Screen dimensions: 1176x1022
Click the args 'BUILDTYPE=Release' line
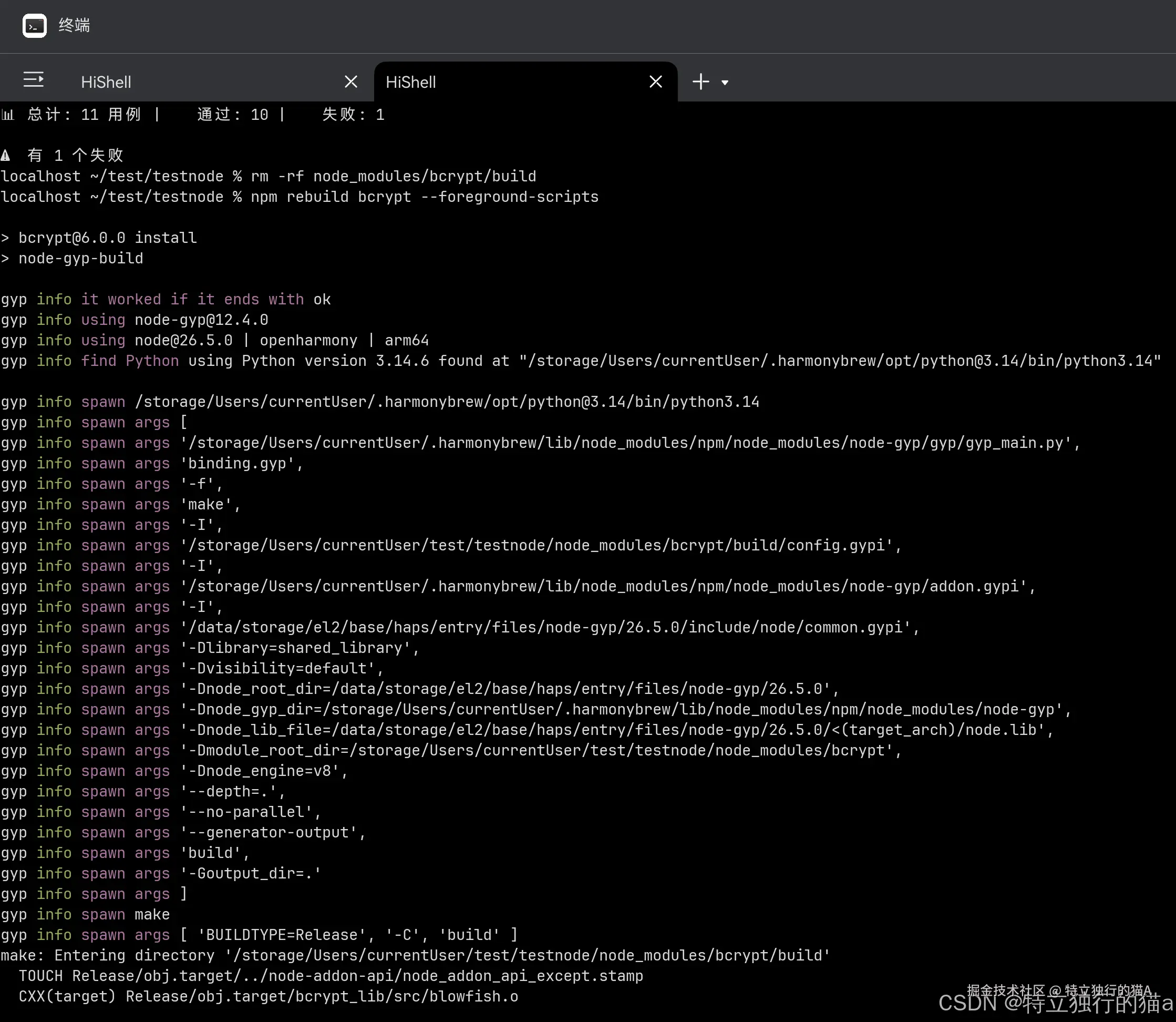click(260, 935)
